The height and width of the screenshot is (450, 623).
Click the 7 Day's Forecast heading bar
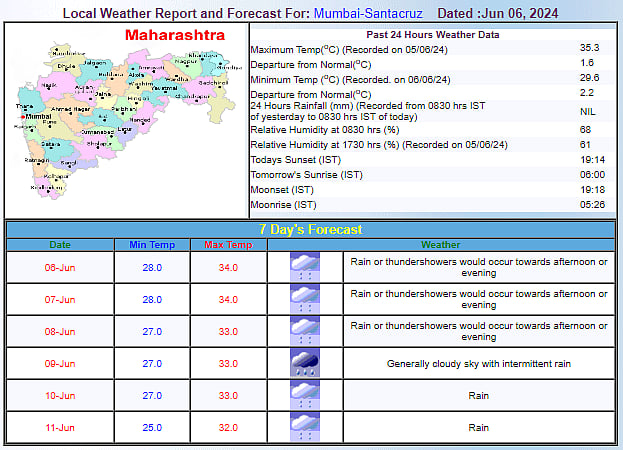coord(310,229)
